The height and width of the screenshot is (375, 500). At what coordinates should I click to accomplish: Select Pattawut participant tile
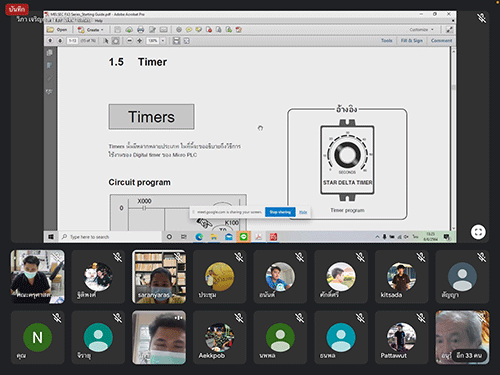pyautogui.click(x=402, y=337)
